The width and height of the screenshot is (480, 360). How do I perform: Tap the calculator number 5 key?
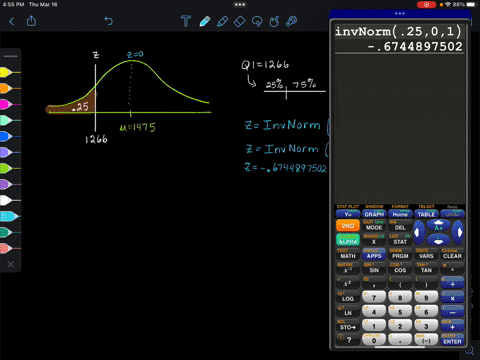(x=400, y=311)
